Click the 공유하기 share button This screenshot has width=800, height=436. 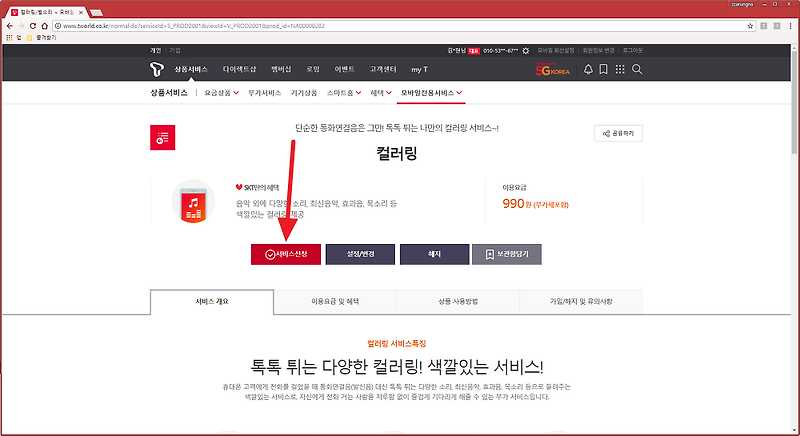coord(618,134)
